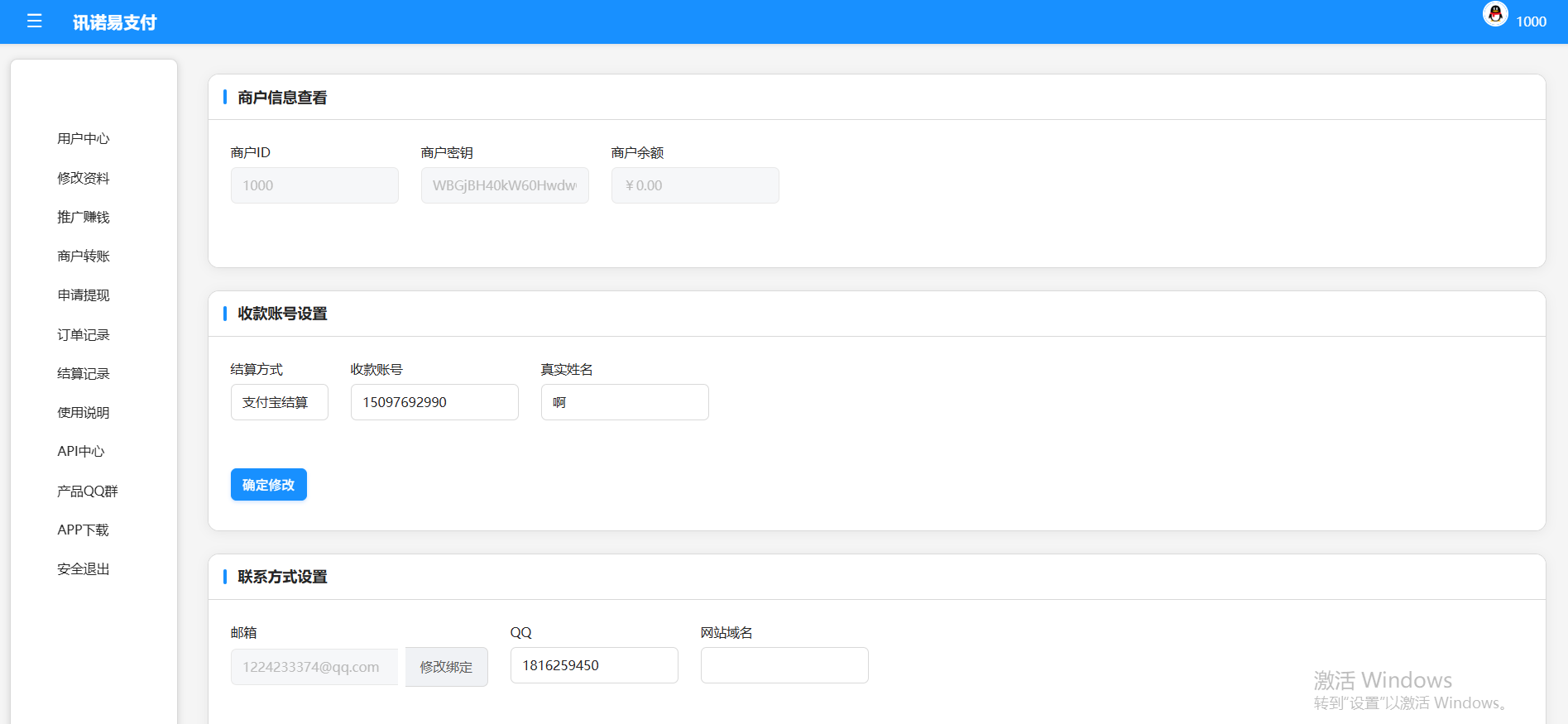Go to 修改资料 page

83,178
